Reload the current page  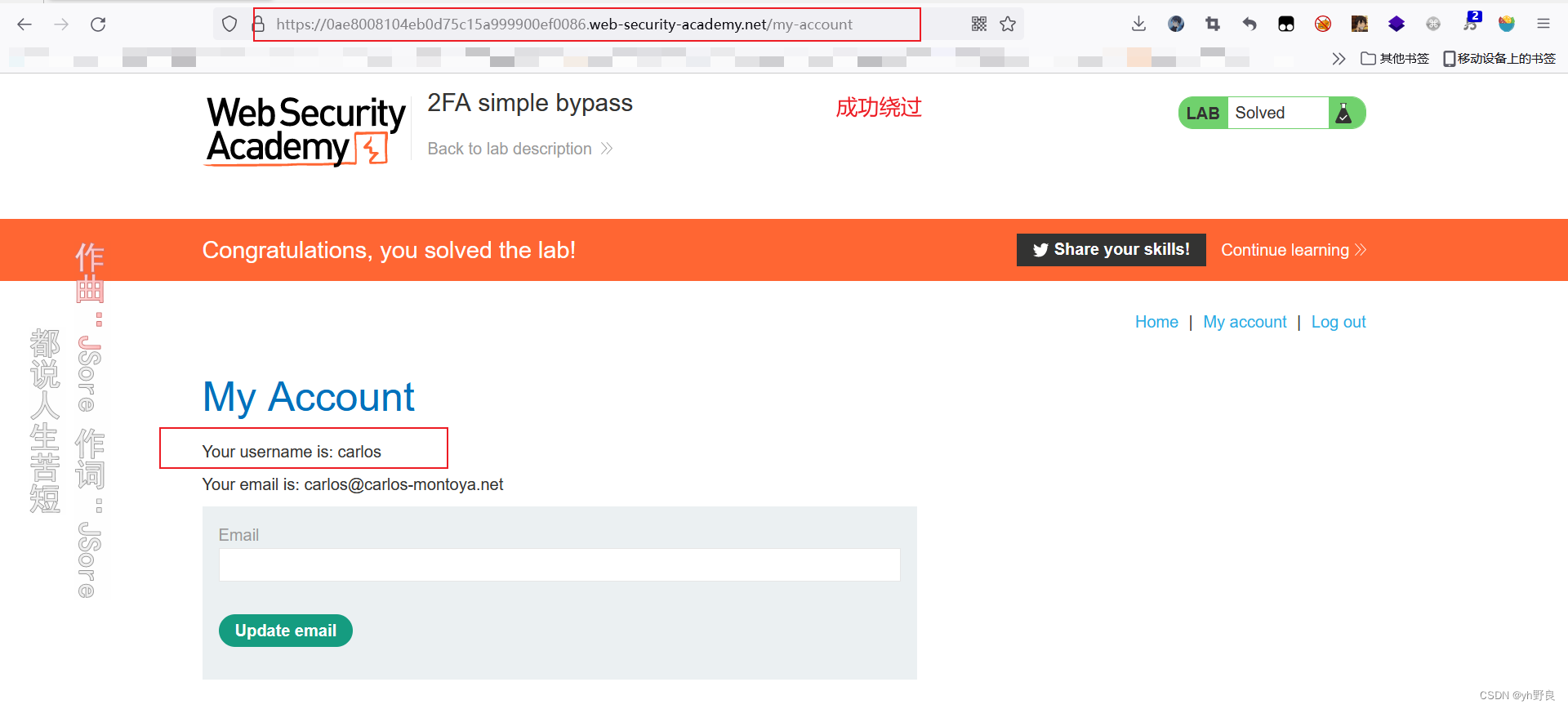pyautogui.click(x=98, y=25)
